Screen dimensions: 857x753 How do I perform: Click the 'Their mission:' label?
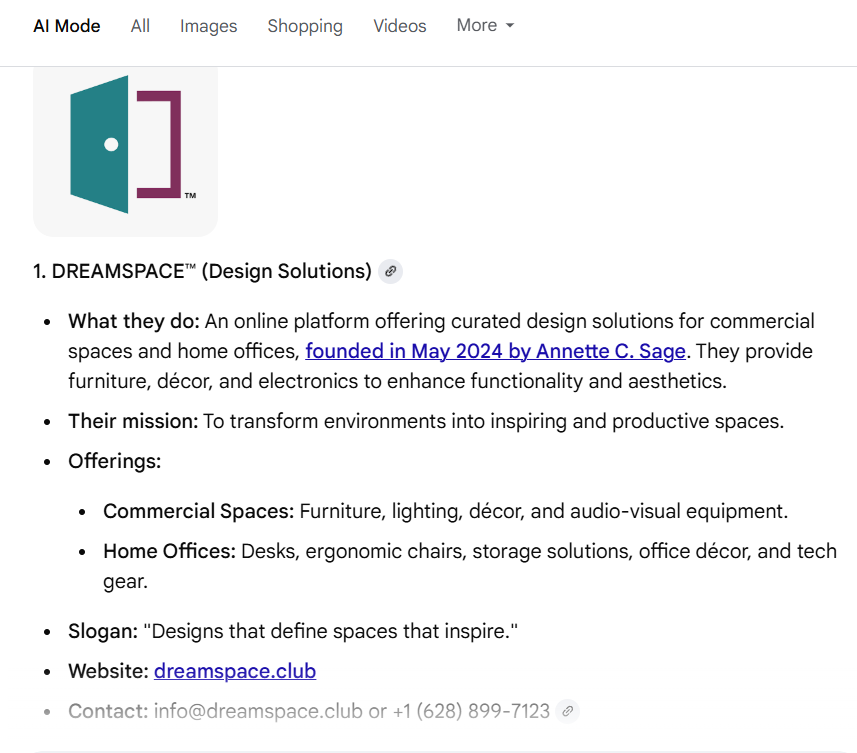click(x=133, y=421)
